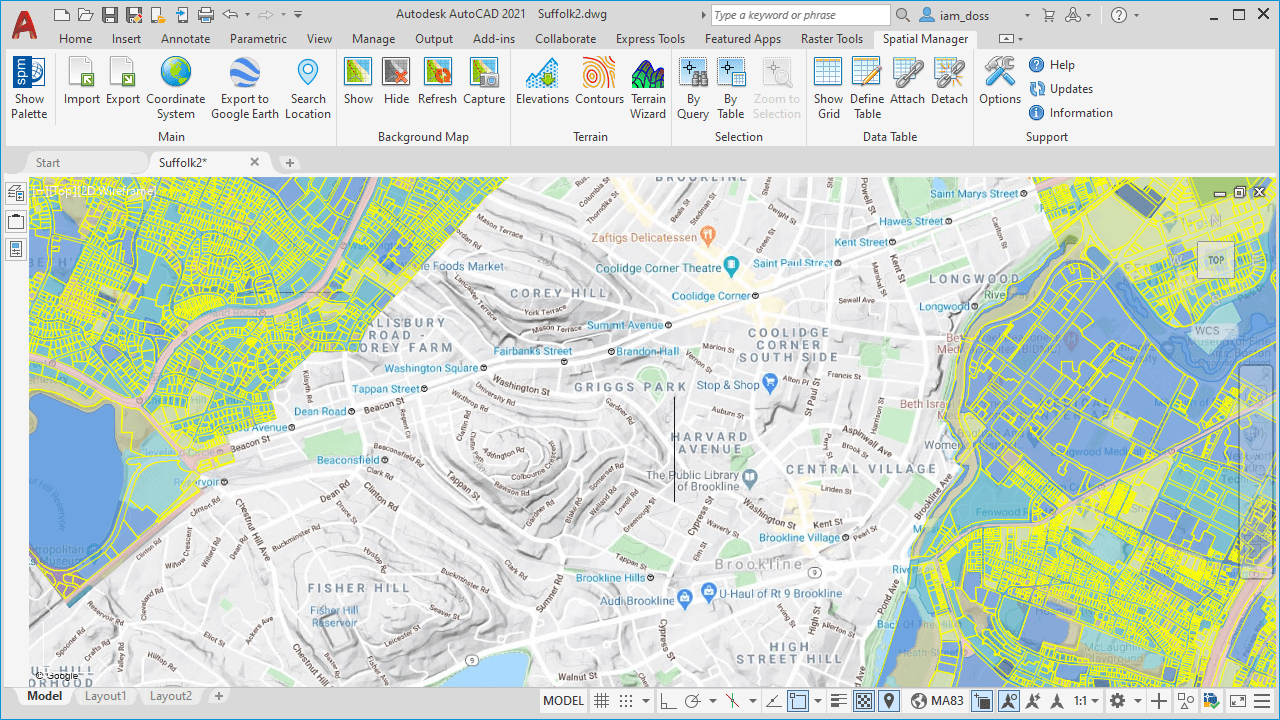Toggle geographic location marker in status bar

(x=889, y=701)
